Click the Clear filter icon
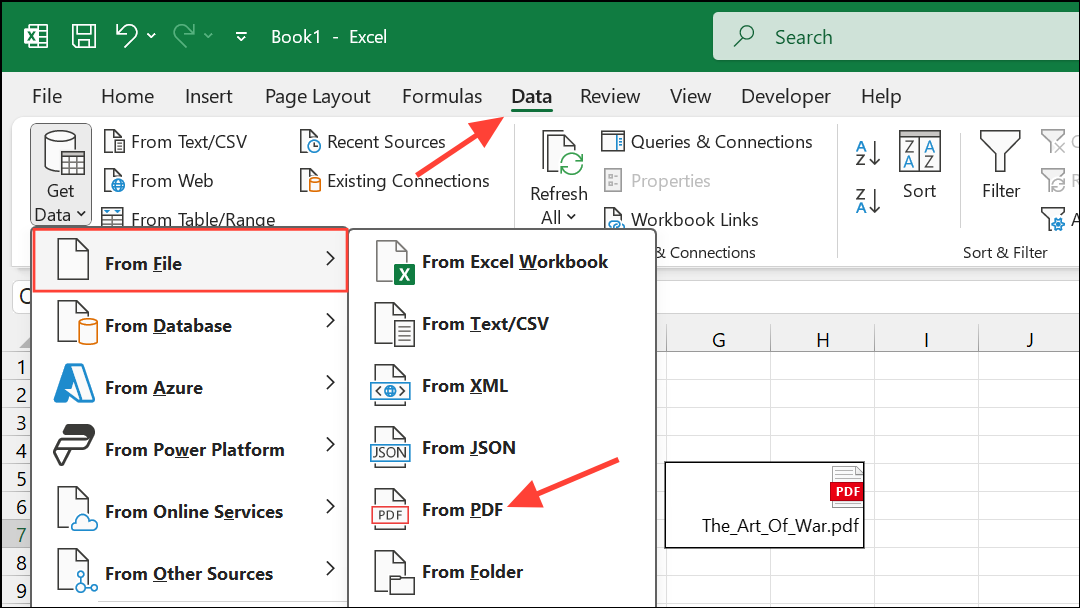The height and width of the screenshot is (608, 1080). [1054, 142]
